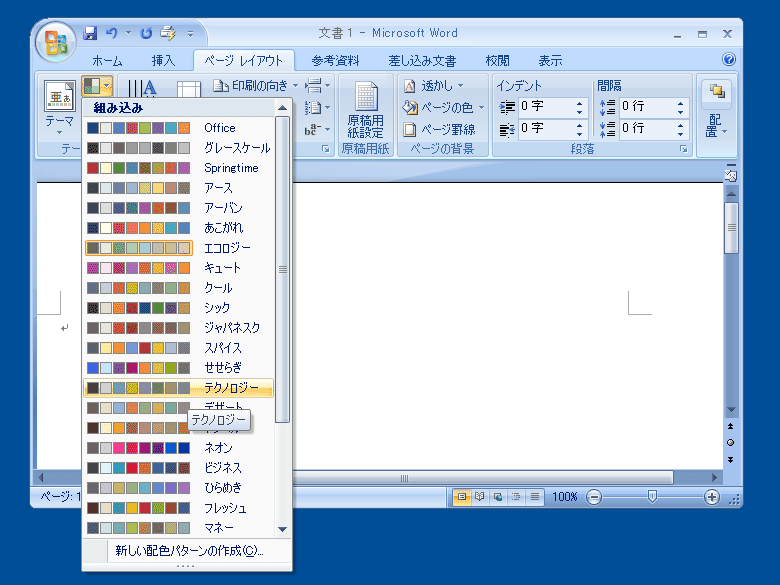Select the ネオン color scheme
This screenshot has height=585, width=780.
click(179, 448)
